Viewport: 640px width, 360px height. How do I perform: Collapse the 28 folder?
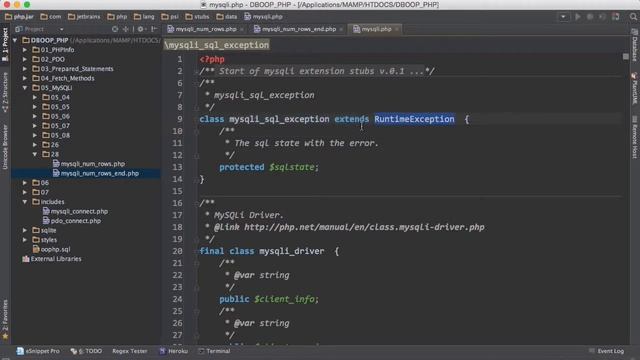(x=35, y=154)
